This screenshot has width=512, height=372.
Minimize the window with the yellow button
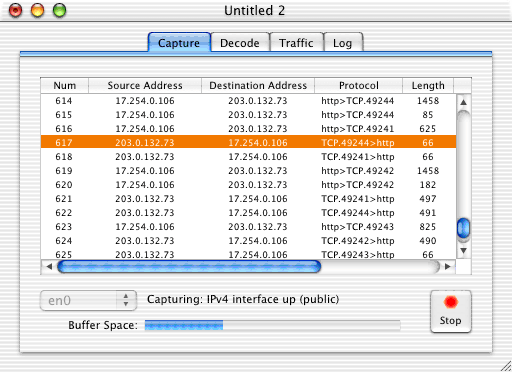pos(37,10)
